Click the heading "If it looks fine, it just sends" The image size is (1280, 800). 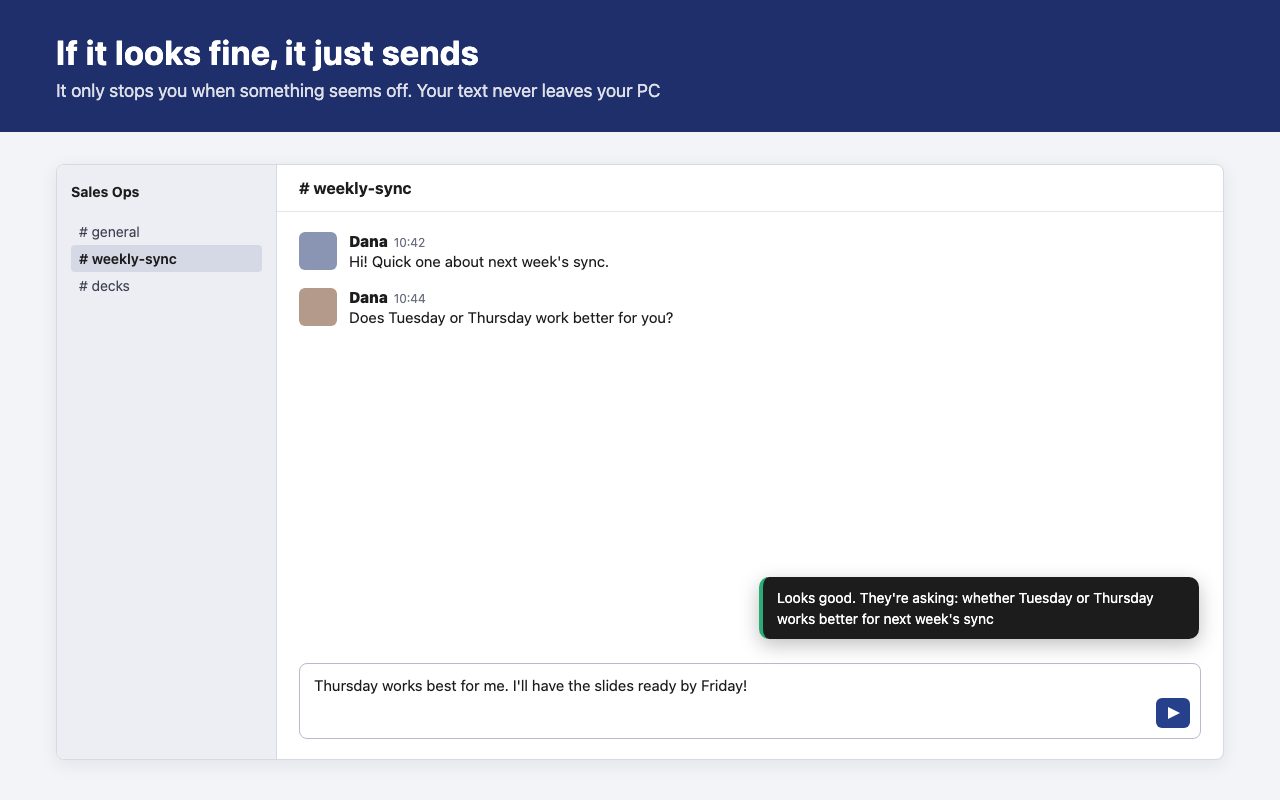[x=267, y=53]
